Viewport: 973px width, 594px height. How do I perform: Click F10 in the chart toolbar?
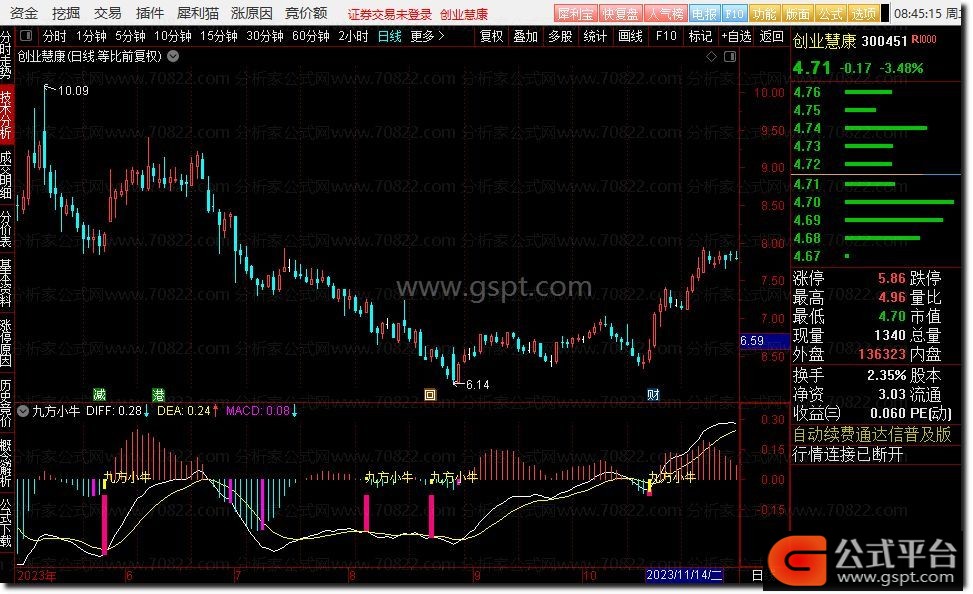(x=666, y=36)
